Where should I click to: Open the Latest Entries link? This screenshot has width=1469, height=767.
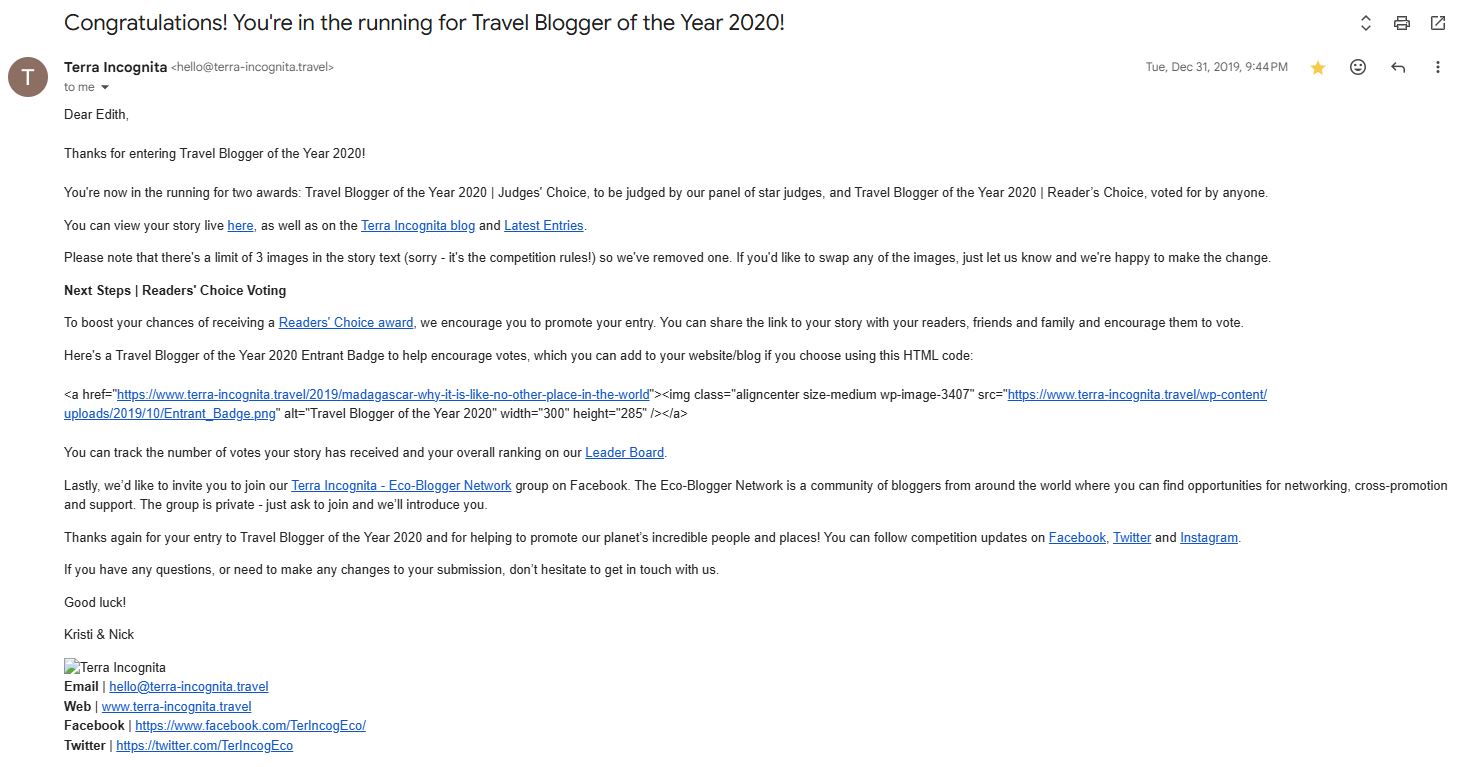pos(543,226)
